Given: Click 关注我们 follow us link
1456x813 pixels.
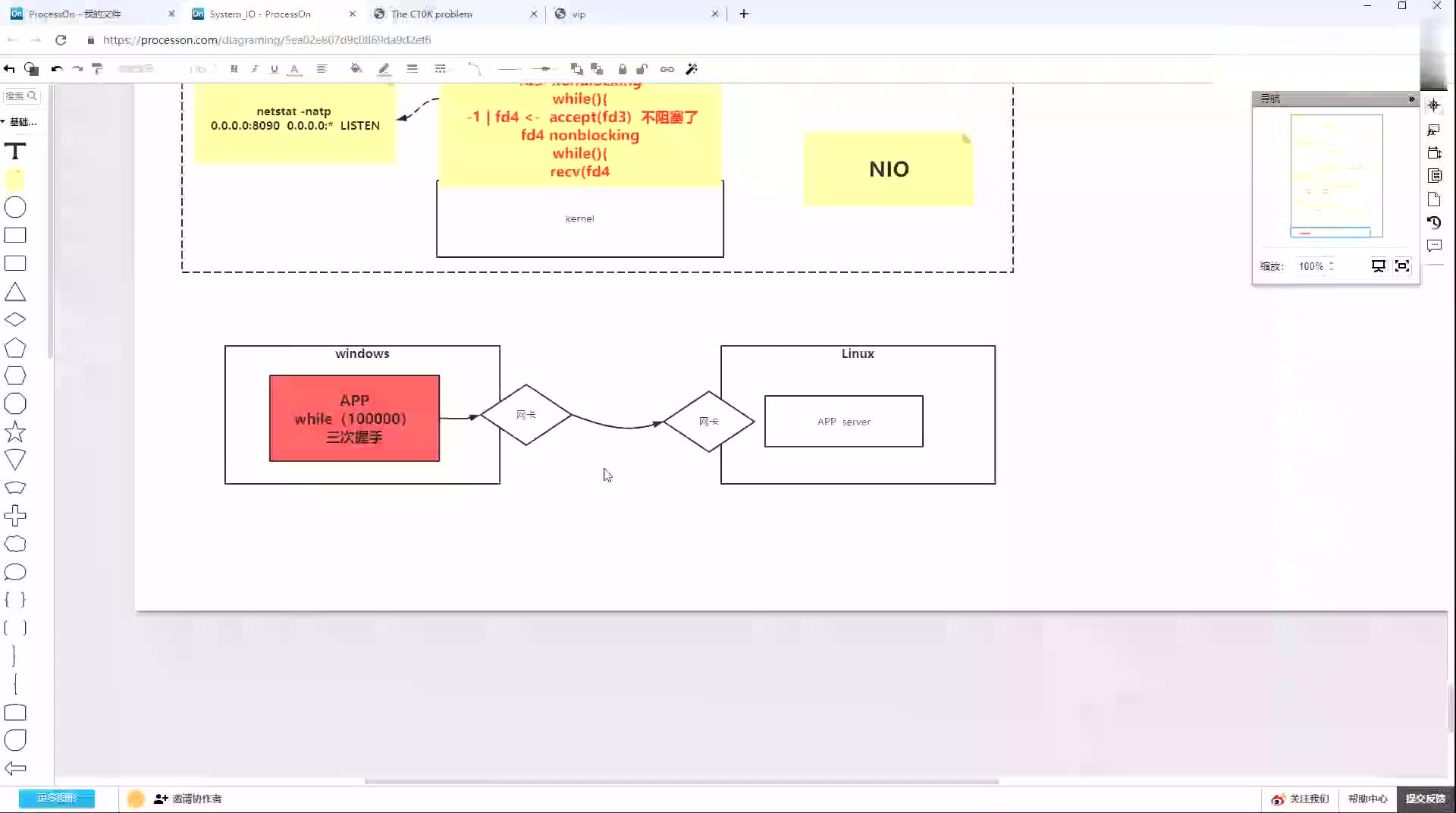Looking at the screenshot, I should 1301,799.
